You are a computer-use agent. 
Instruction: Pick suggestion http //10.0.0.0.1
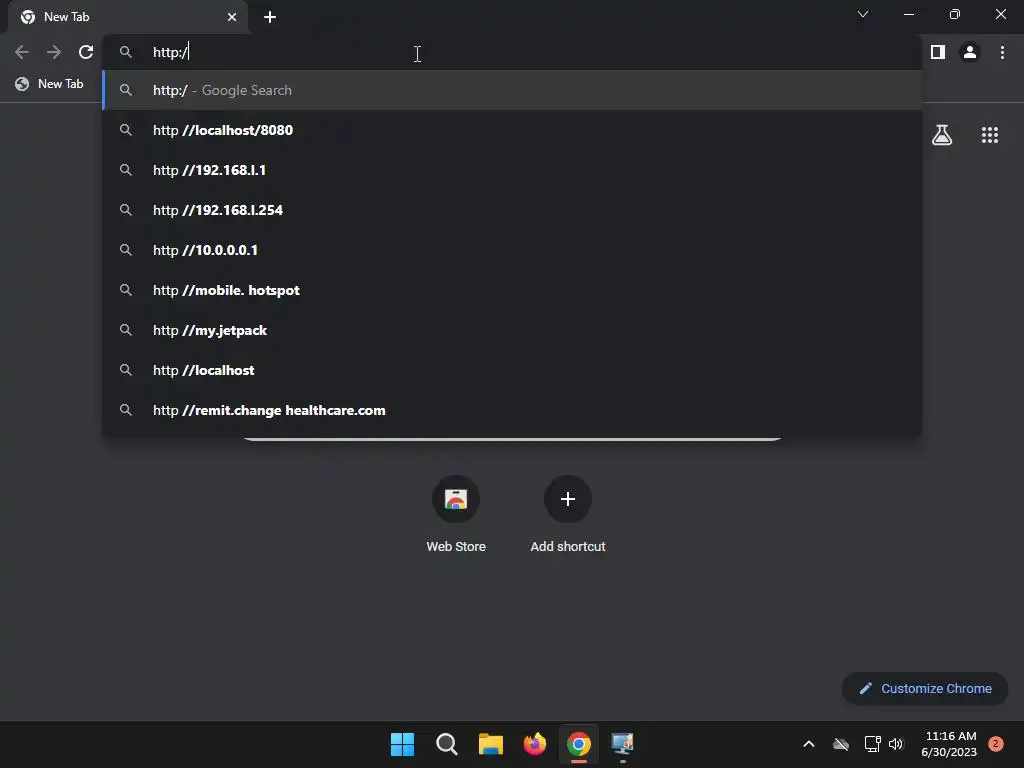(512, 250)
